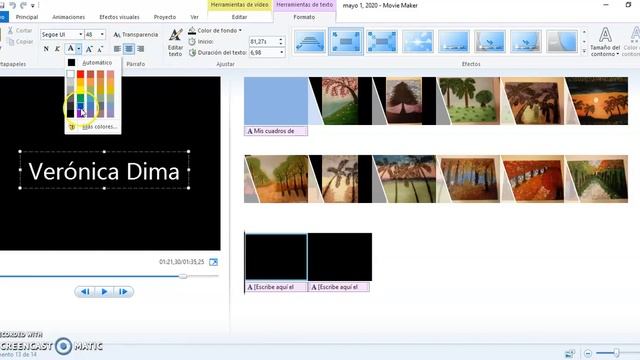Apply the sixth text effect in the gallery

(489, 41)
